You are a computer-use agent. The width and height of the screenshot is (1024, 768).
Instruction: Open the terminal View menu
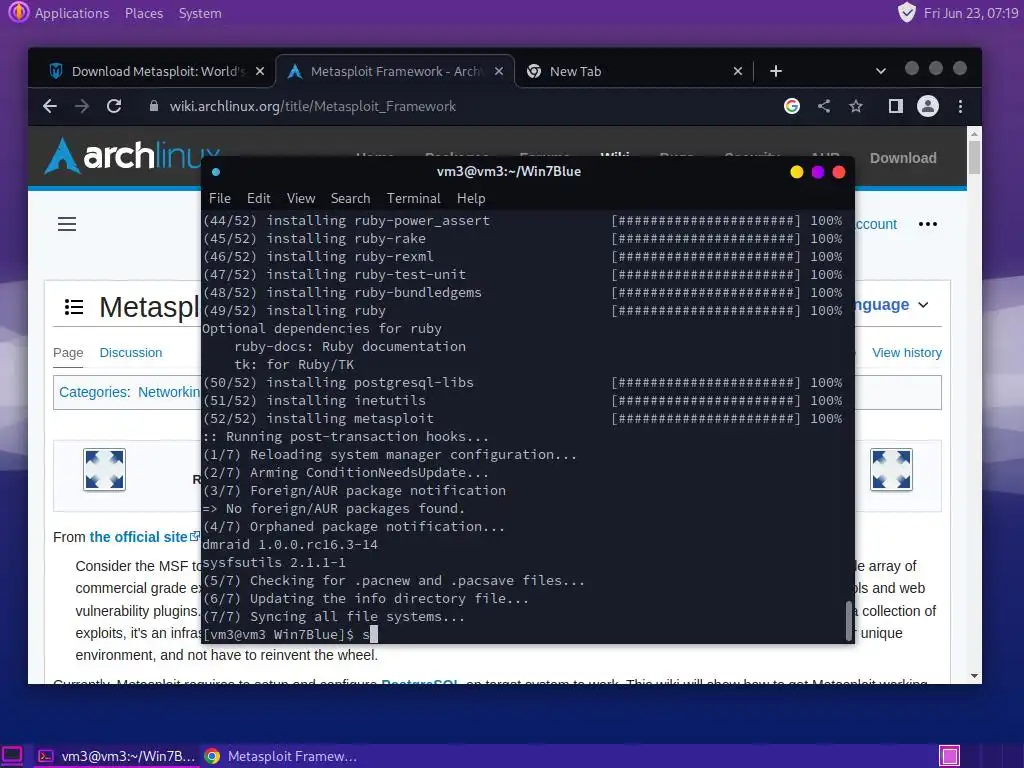[300, 199]
